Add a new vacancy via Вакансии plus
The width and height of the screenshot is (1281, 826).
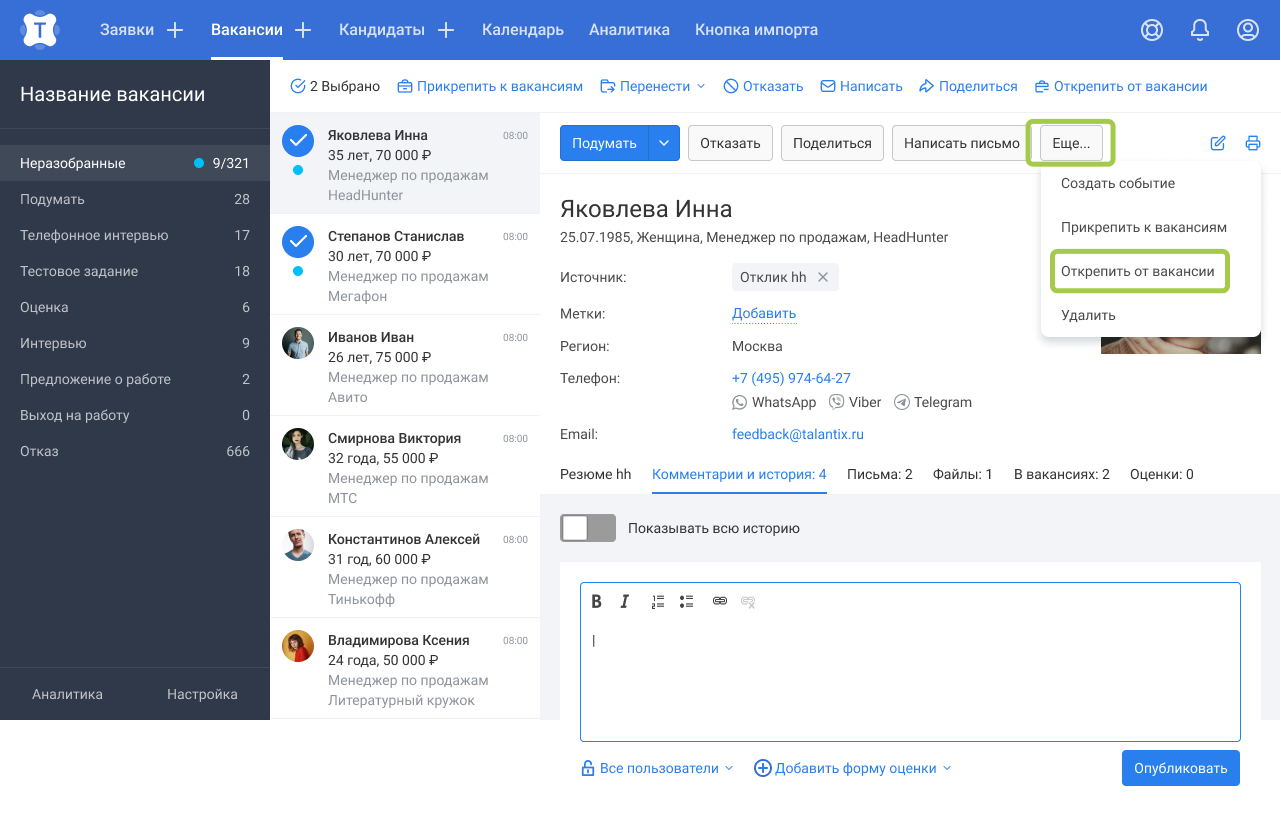(303, 30)
